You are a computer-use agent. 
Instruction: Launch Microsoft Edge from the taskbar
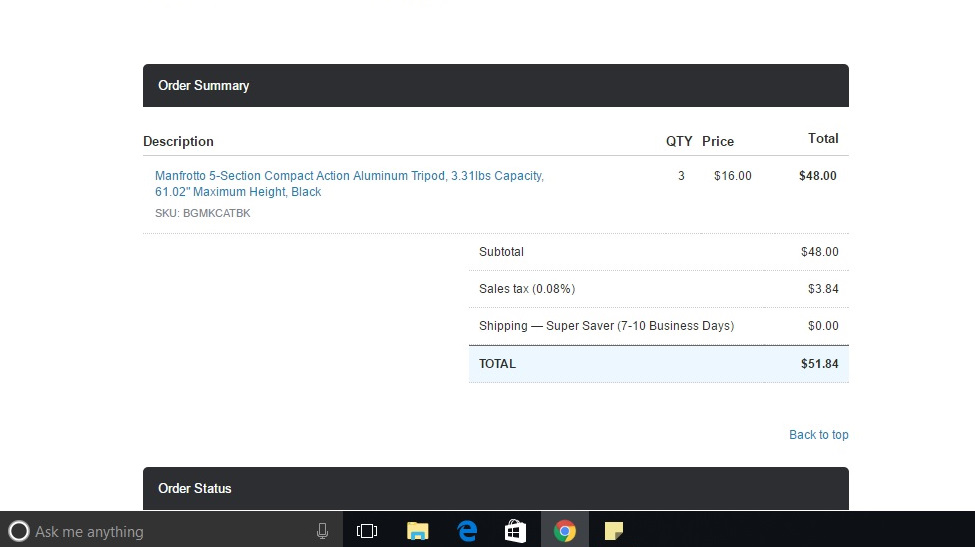(467, 531)
